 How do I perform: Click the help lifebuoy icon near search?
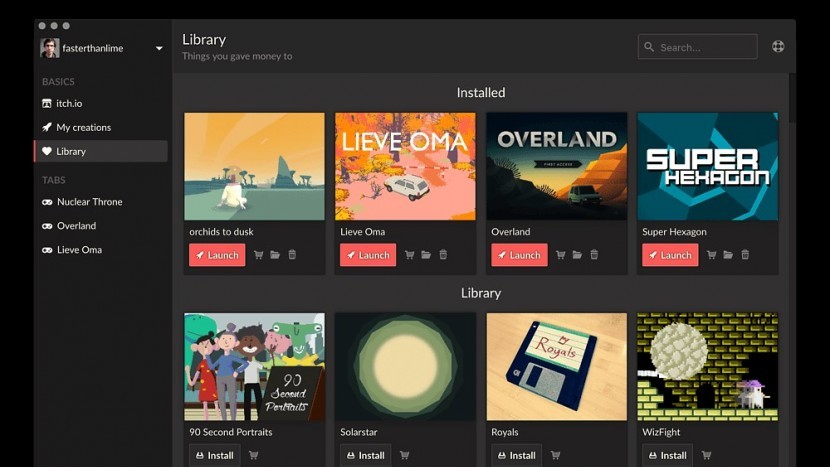(778, 47)
